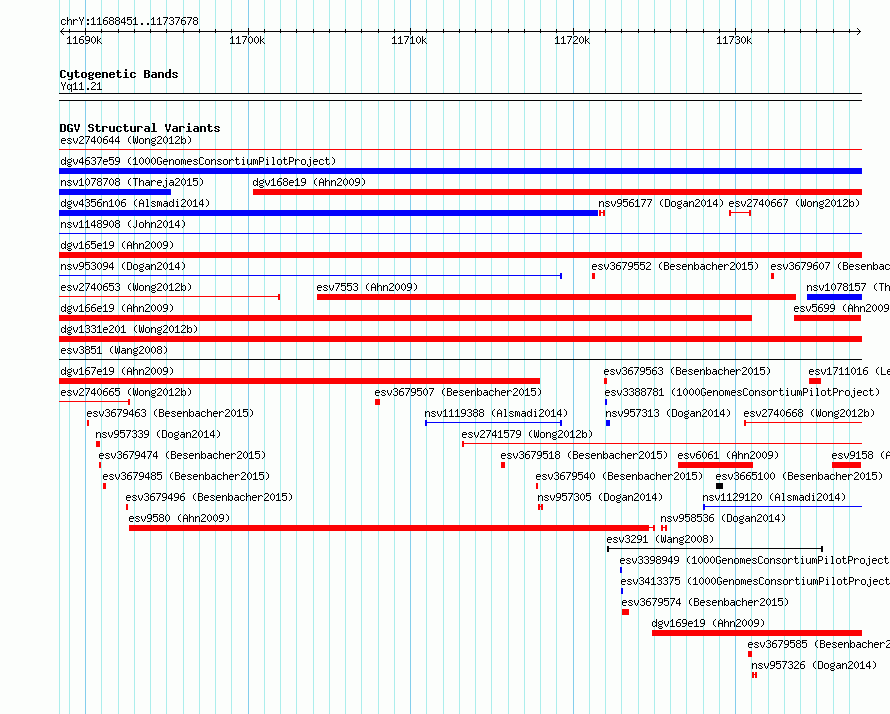890x714 pixels.
Task: Click esv2740667 (Wong2012b) label
Action: coord(794,203)
